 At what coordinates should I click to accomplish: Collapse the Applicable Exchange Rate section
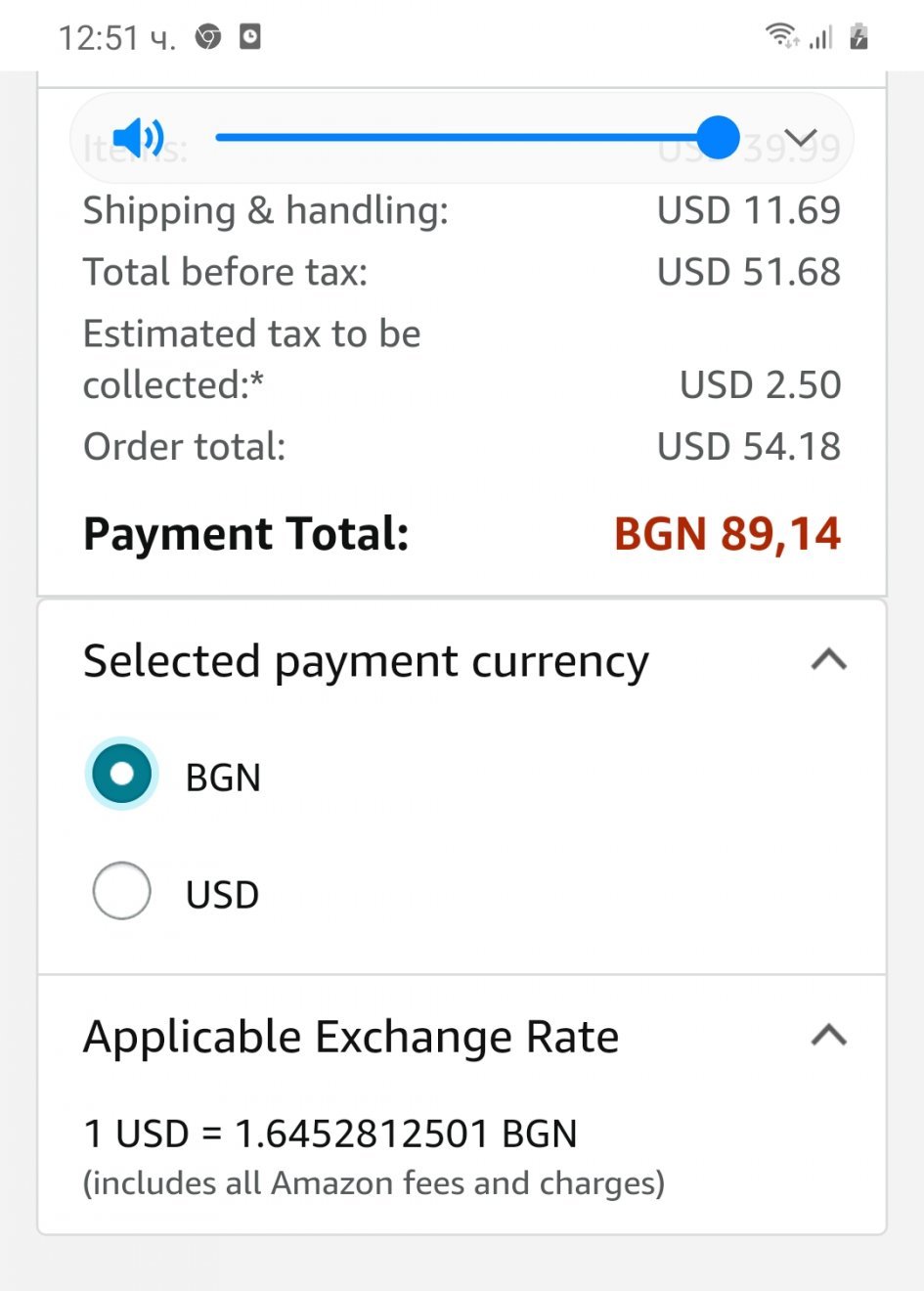click(x=828, y=1035)
